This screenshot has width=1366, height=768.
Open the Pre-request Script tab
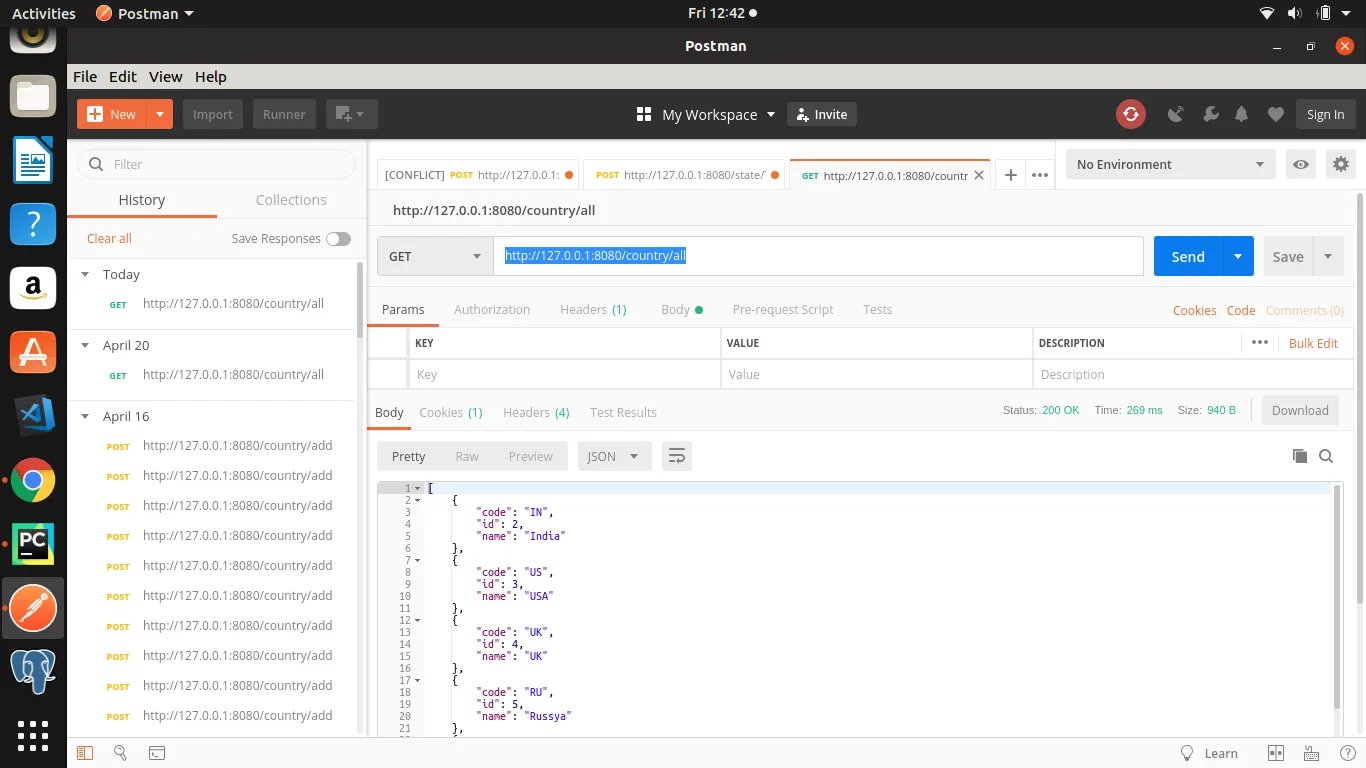pyautogui.click(x=783, y=309)
